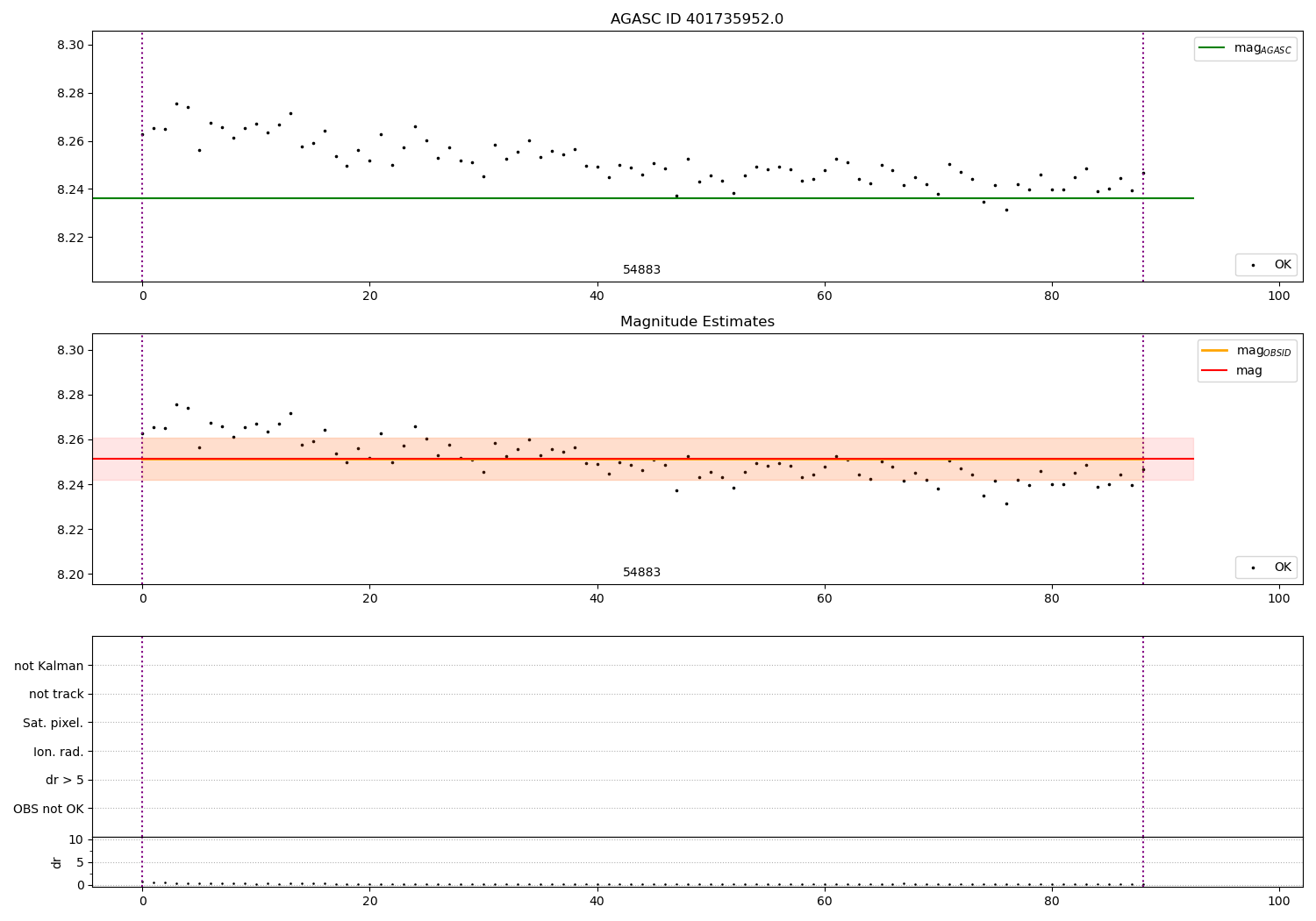
Task: Click the '54883' label in middle plot
Action: click(641, 573)
